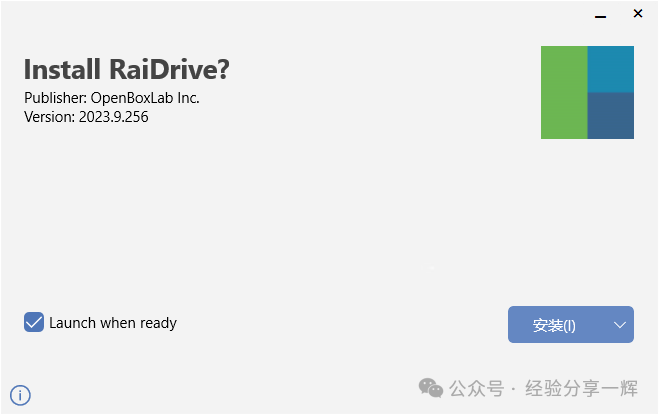Click the 'Install RaiDrive?' heading
659x415 pixels.
click(127, 69)
